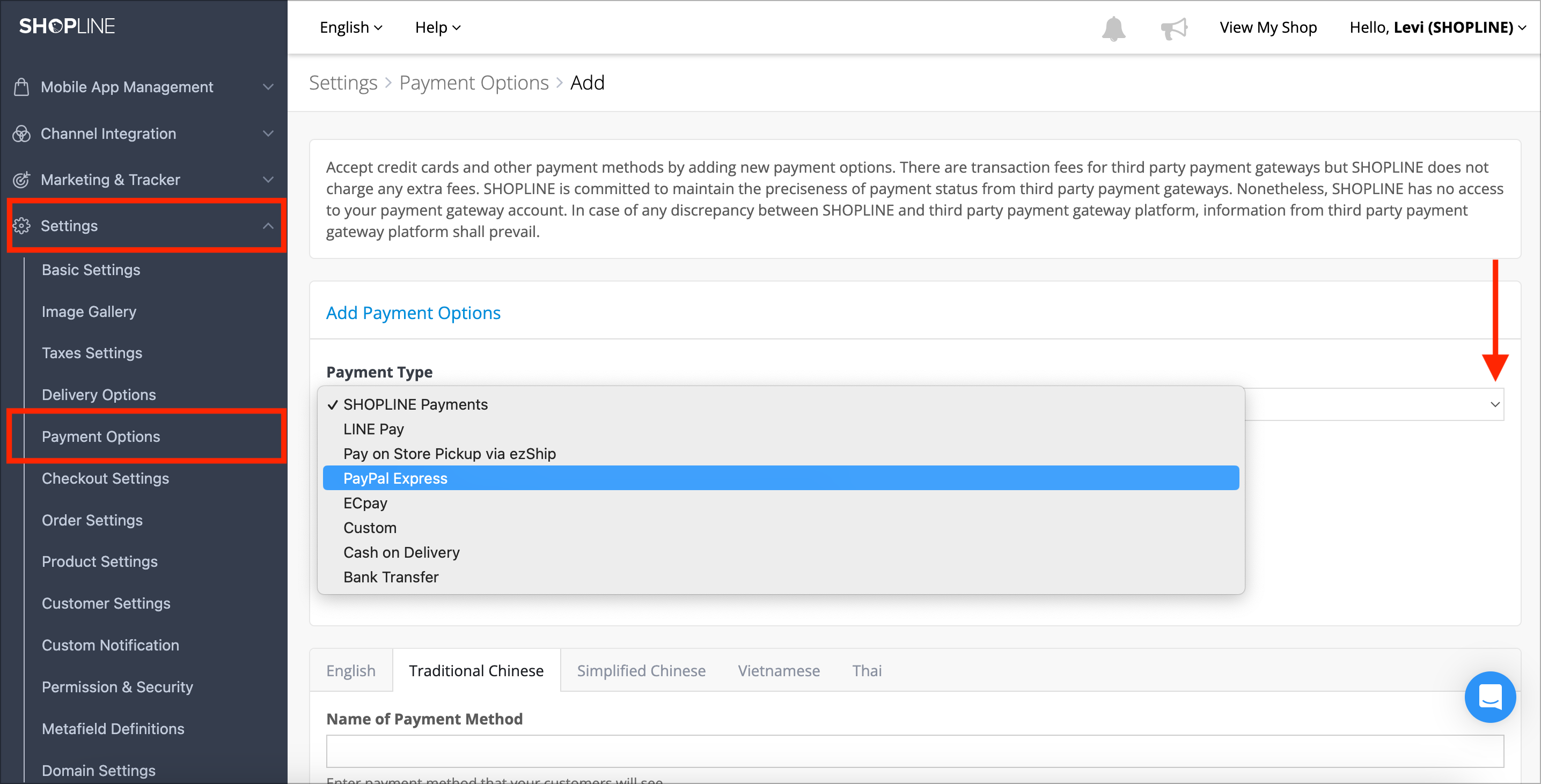Open Image Gallery in sidebar
This screenshot has width=1541, height=784.
89,312
